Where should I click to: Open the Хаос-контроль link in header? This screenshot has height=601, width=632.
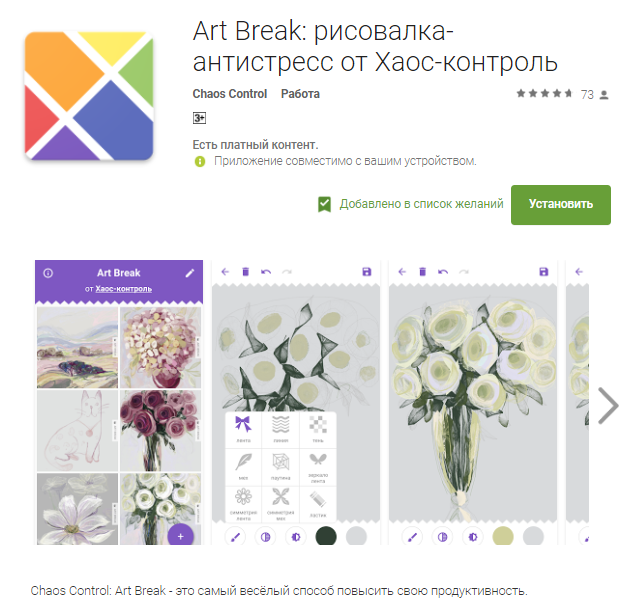(x=124, y=289)
